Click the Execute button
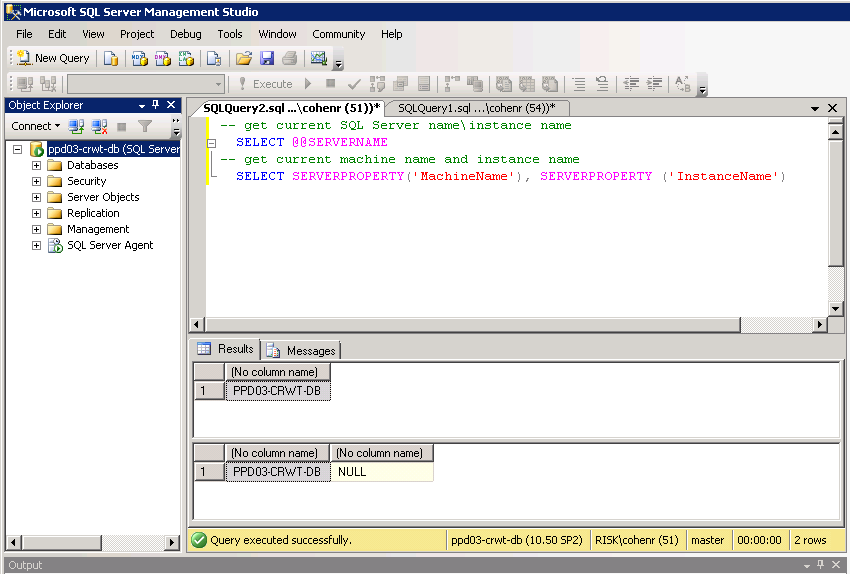Image resolution: width=850 pixels, height=574 pixels. pos(266,84)
